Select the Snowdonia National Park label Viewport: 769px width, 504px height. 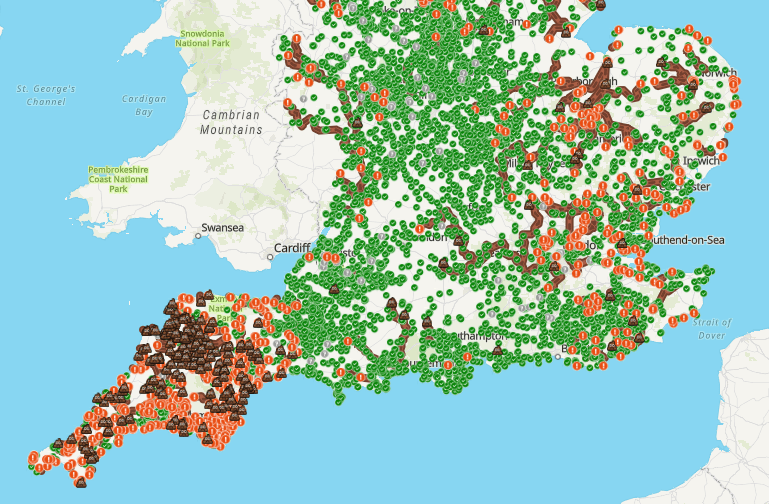(x=201, y=38)
